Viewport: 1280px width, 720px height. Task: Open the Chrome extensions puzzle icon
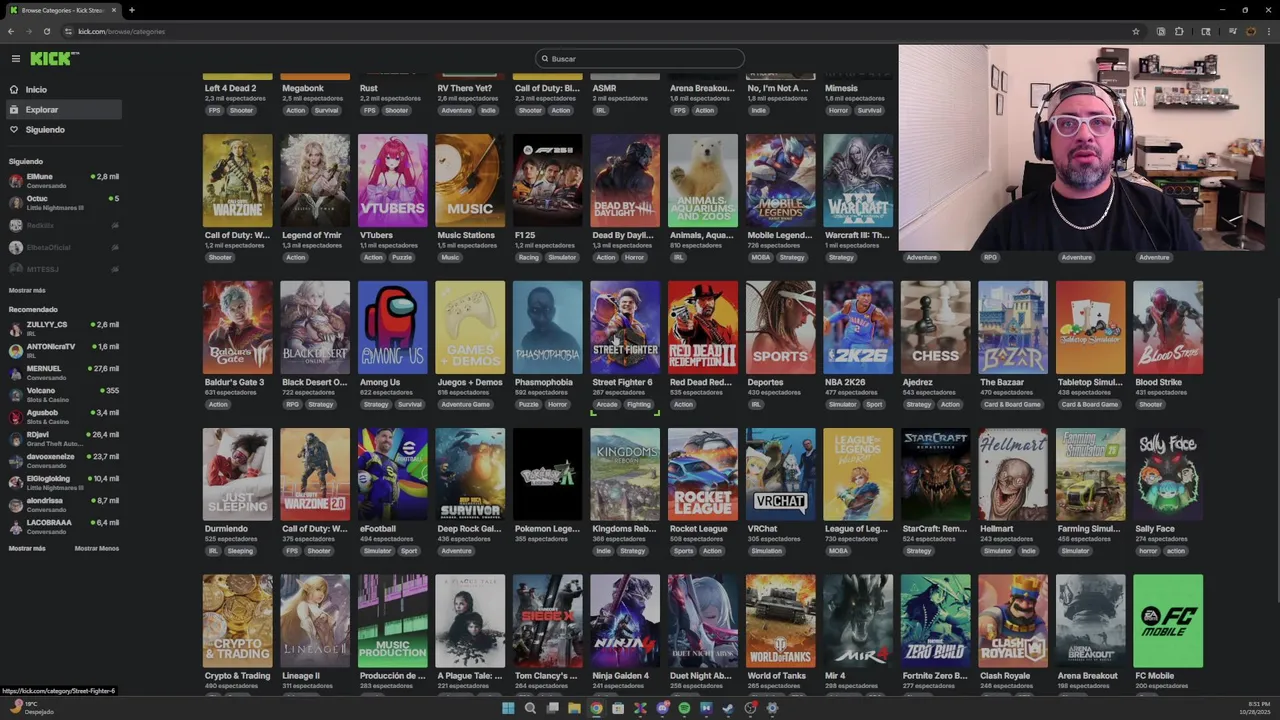pyautogui.click(x=1179, y=31)
